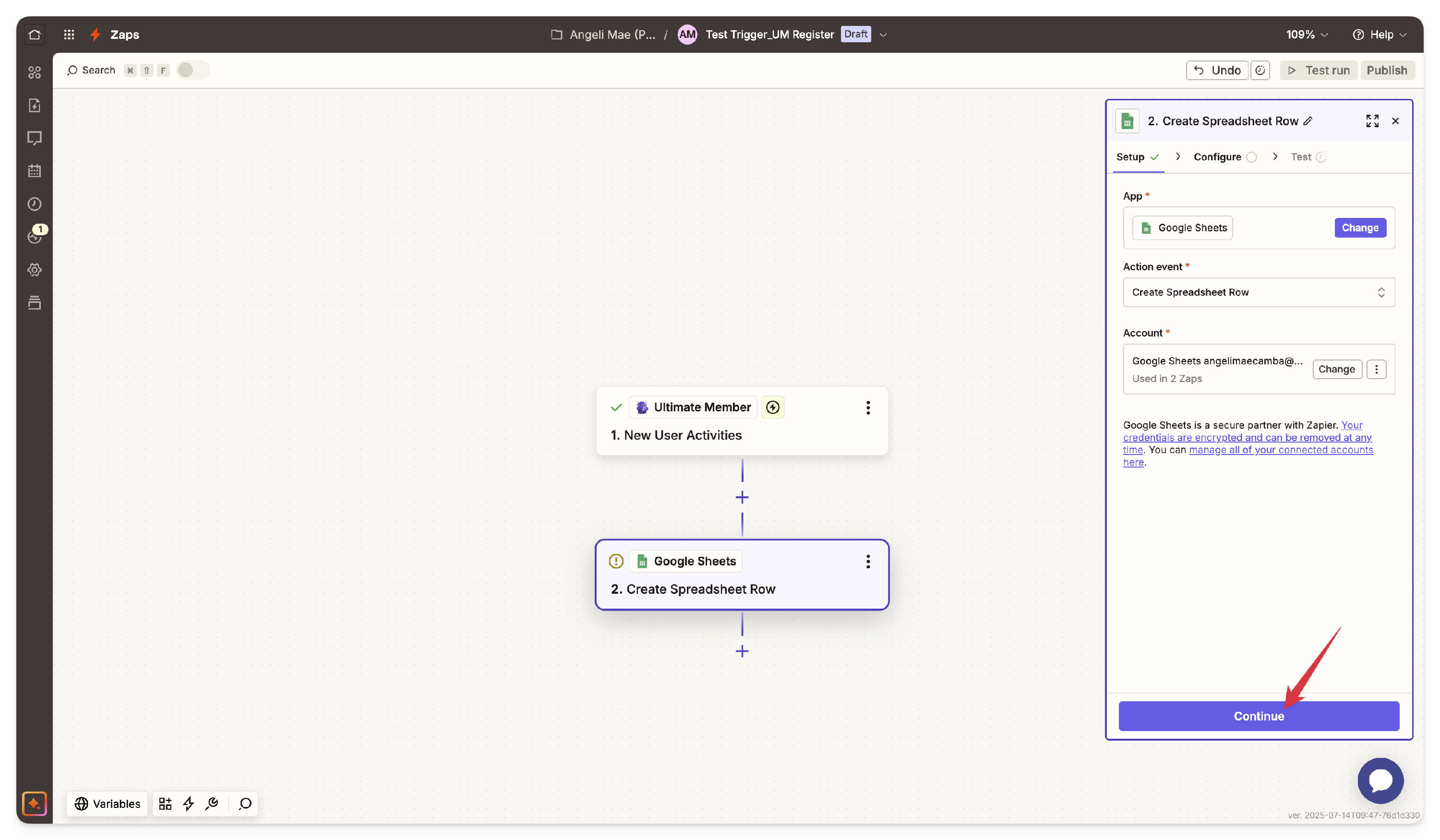1440x840 pixels.
Task: Click the Publish button
Action: 1387,70
